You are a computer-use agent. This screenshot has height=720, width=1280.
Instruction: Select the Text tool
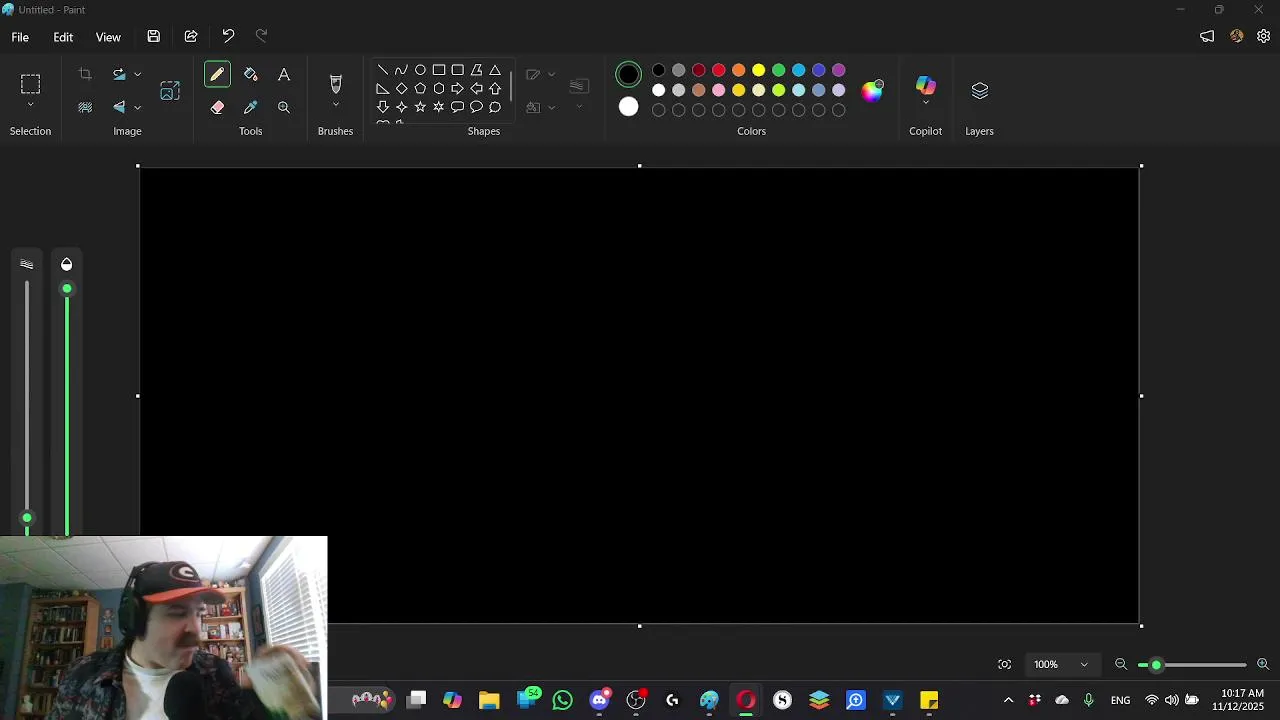click(x=284, y=75)
